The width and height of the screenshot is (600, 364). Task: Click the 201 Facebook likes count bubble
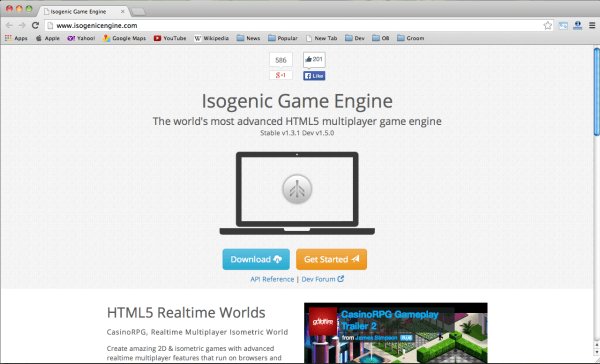pos(314,60)
